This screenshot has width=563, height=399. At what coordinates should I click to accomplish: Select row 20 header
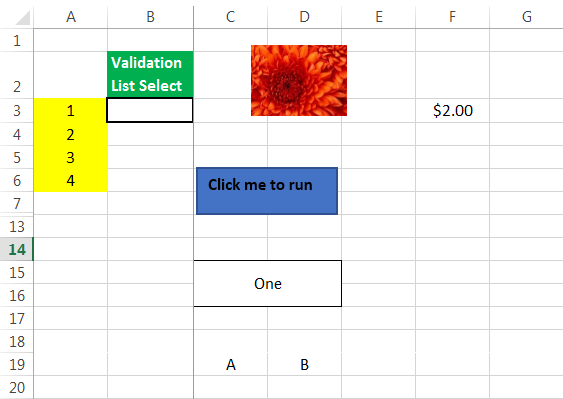(x=17, y=387)
